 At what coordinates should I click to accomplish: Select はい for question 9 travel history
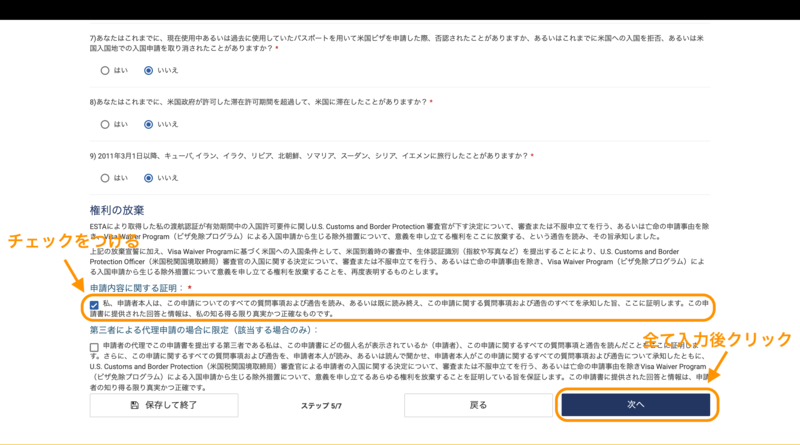point(105,178)
